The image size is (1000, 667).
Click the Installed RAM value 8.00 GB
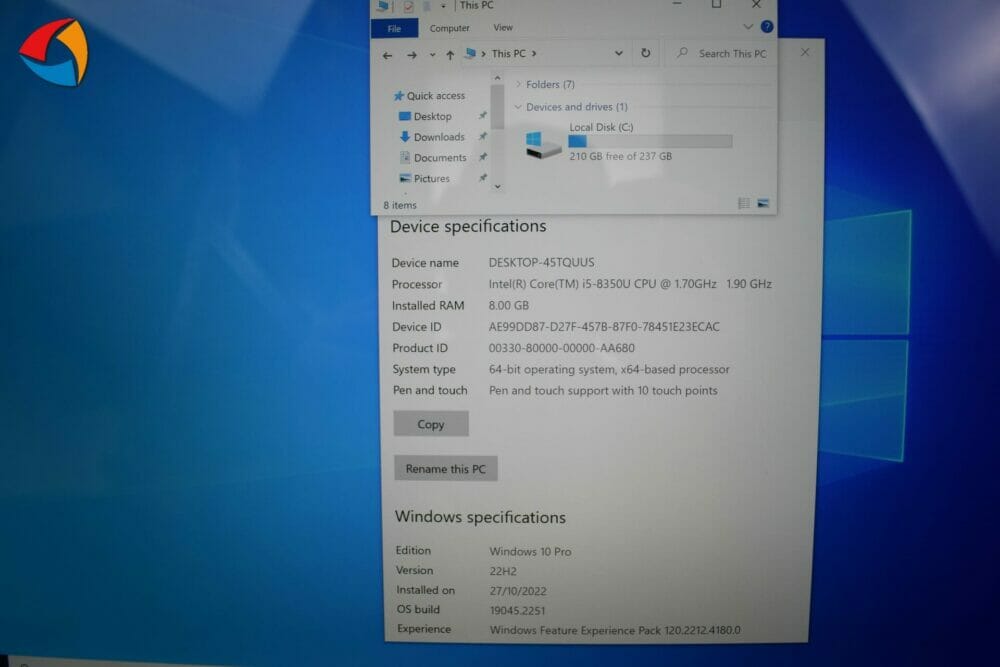tap(508, 305)
